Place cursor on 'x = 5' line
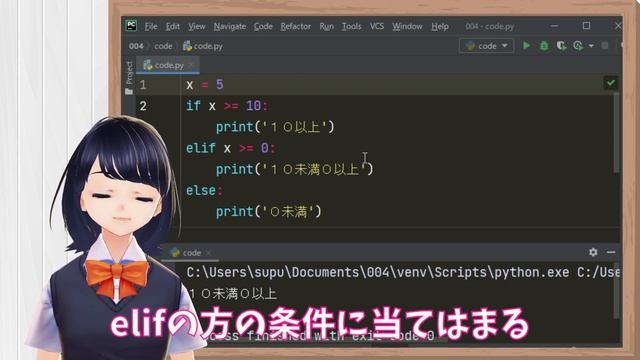Viewport: 640px width, 360px height. click(x=204, y=85)
